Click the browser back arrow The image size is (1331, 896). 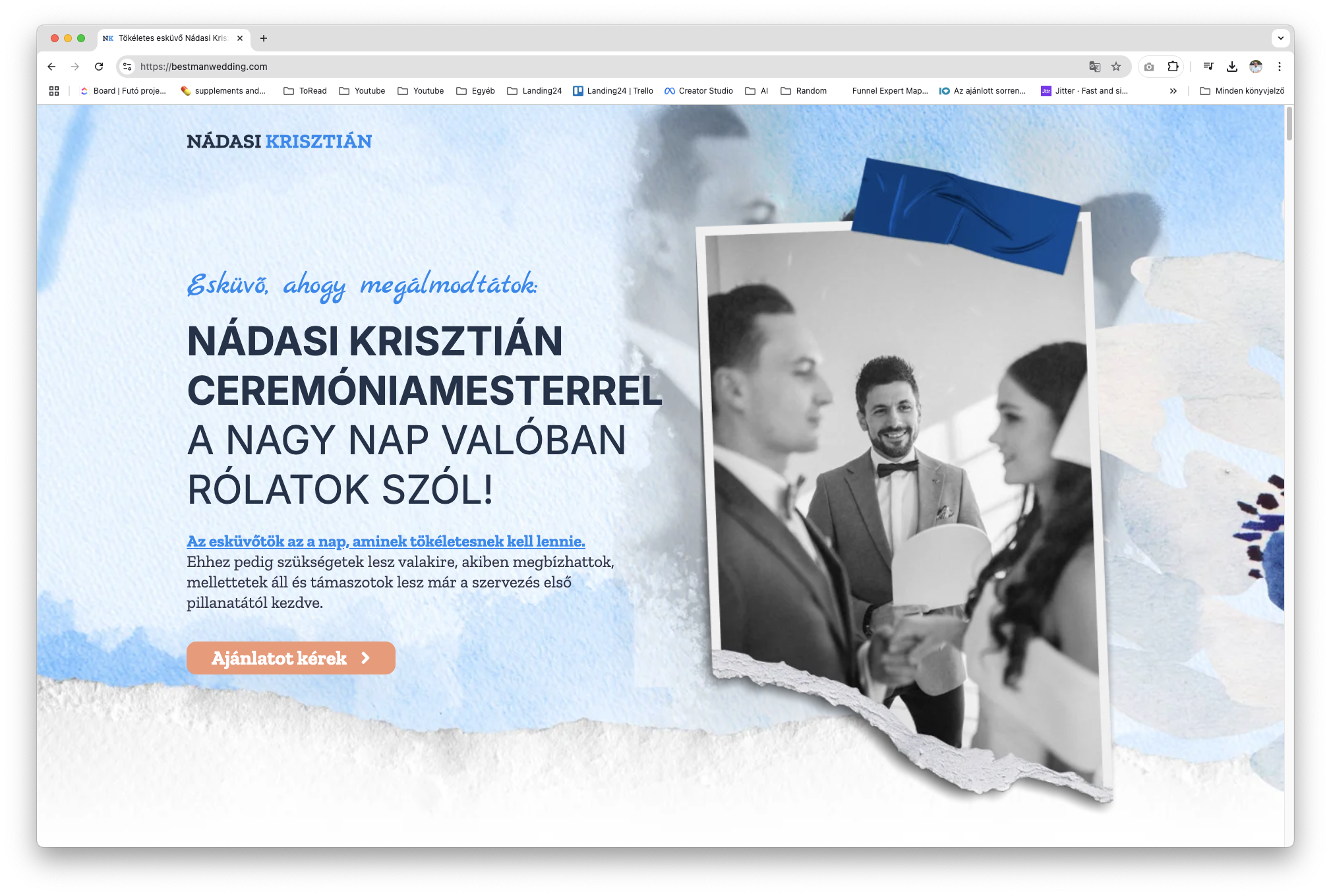51,67
